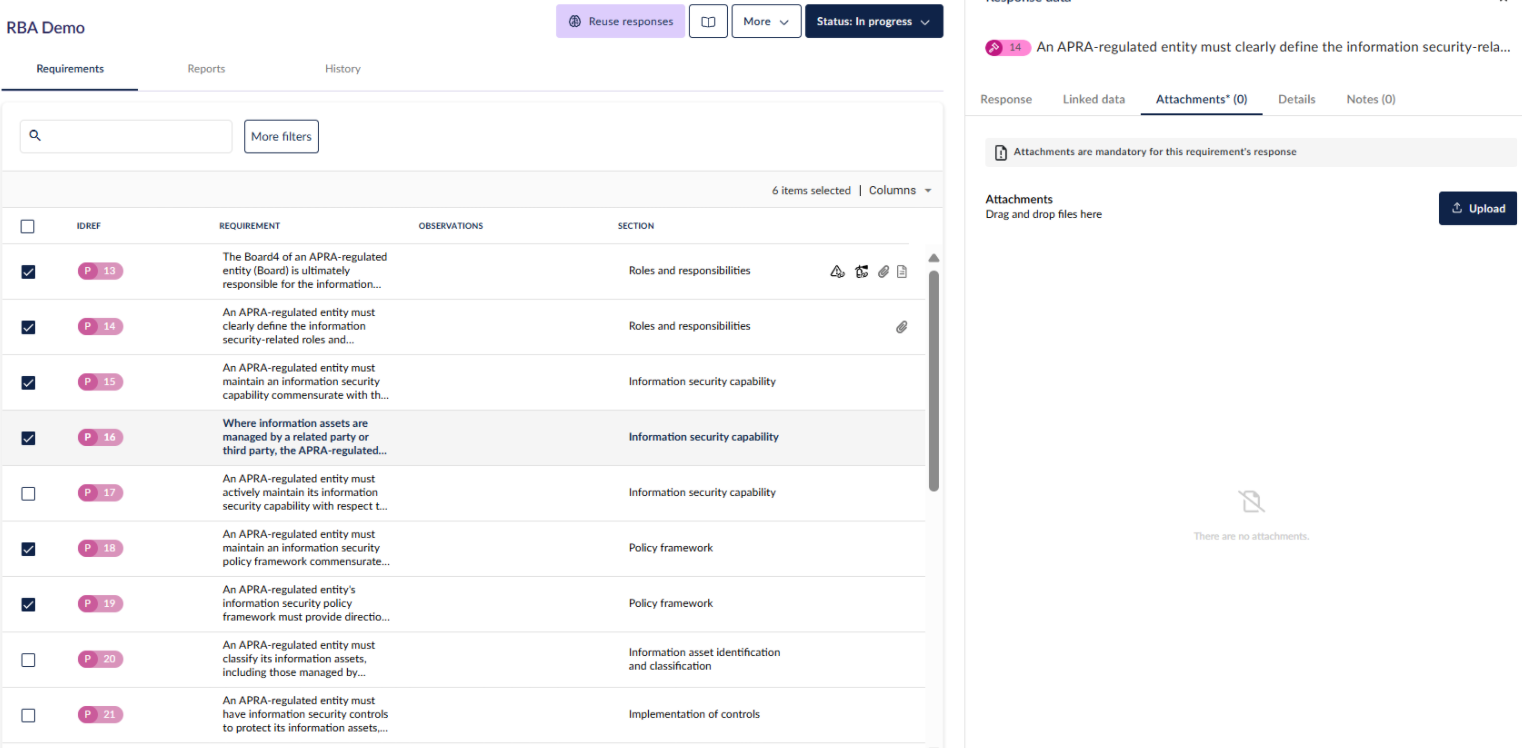Click the SECTION column header
1522x748 pixels.
[636, 226]
